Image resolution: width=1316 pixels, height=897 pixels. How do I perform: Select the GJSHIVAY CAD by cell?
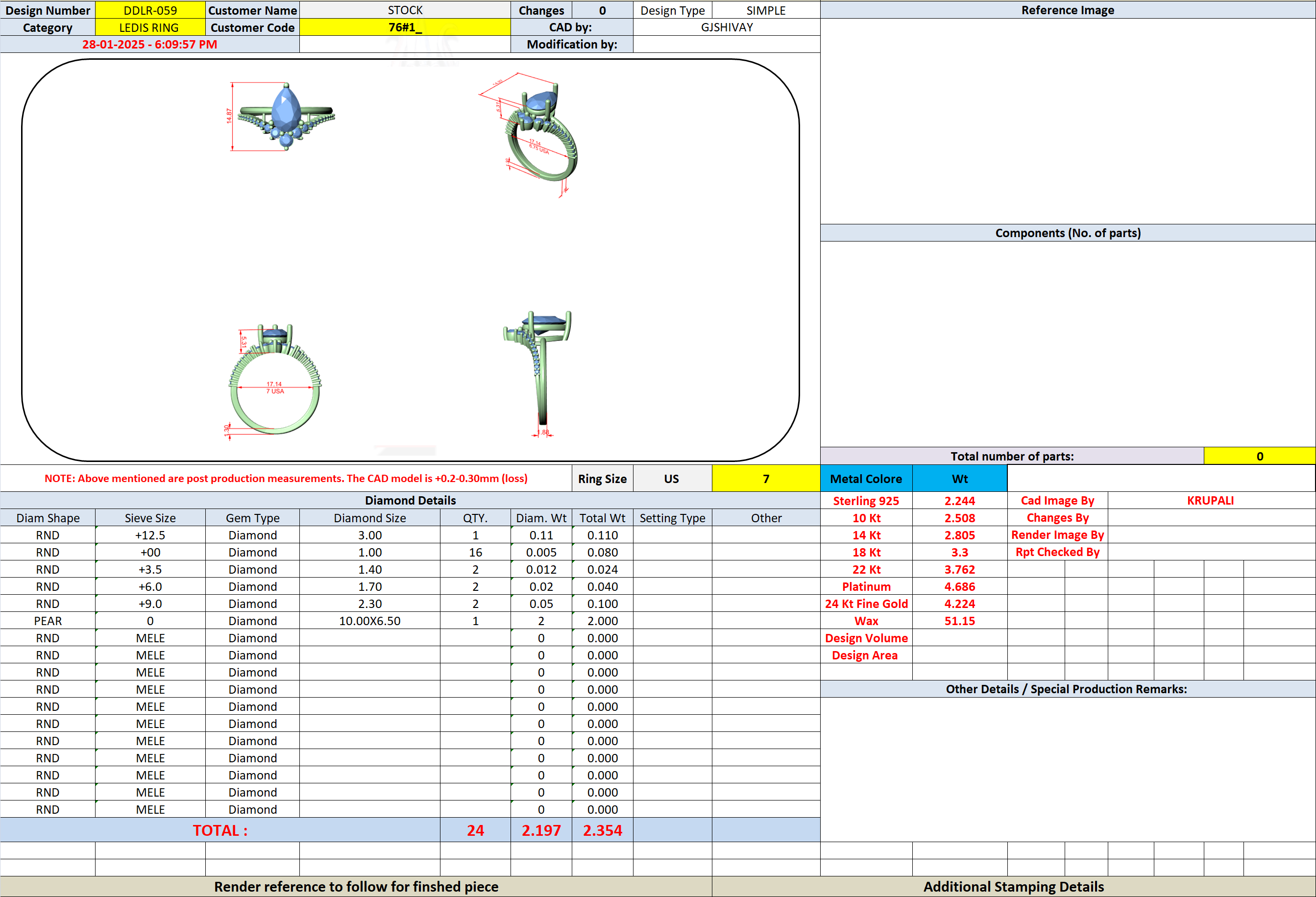727,28
